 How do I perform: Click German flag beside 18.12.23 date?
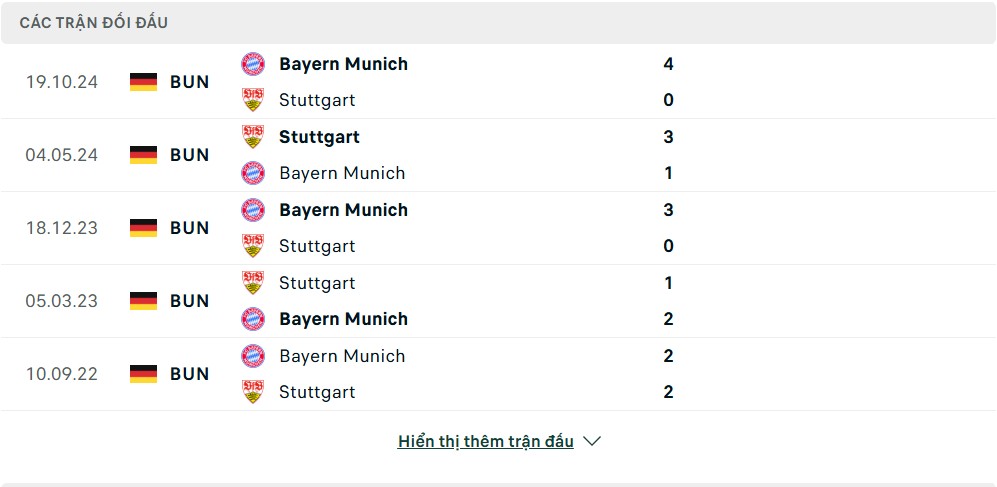(x=144, y=228)
